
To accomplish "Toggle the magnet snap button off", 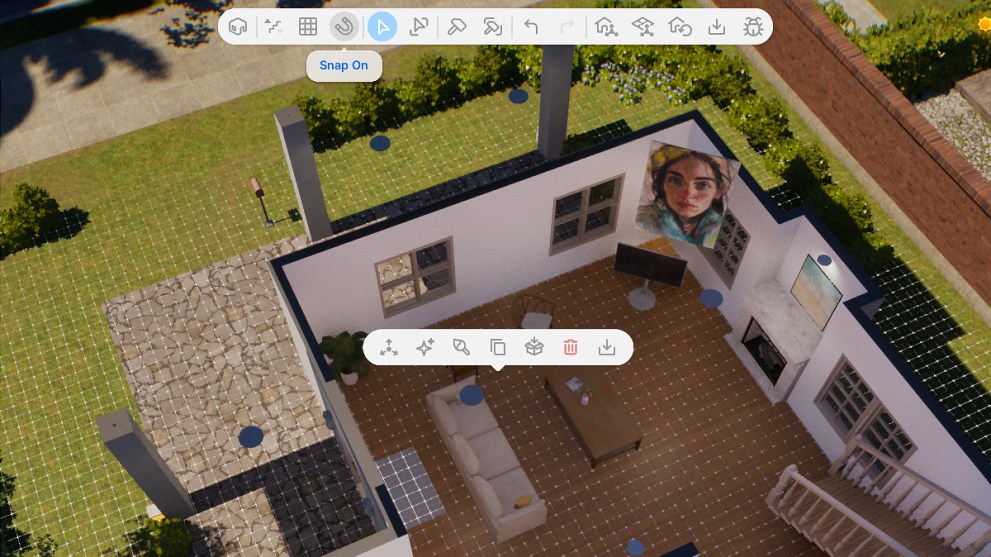I will [x=344, y=27].
